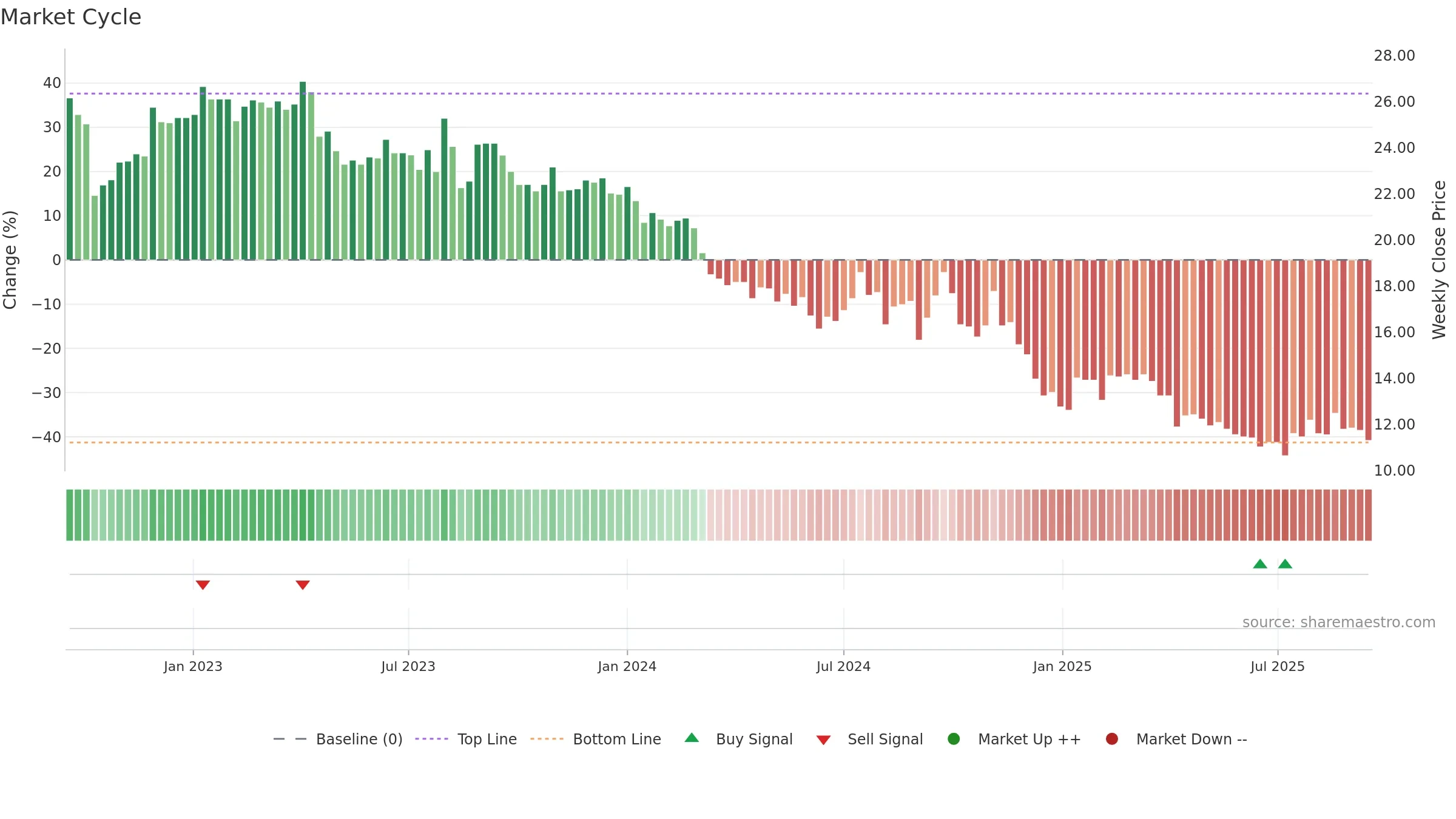Click the 40 tick on change axis

(x=52, y=83)
